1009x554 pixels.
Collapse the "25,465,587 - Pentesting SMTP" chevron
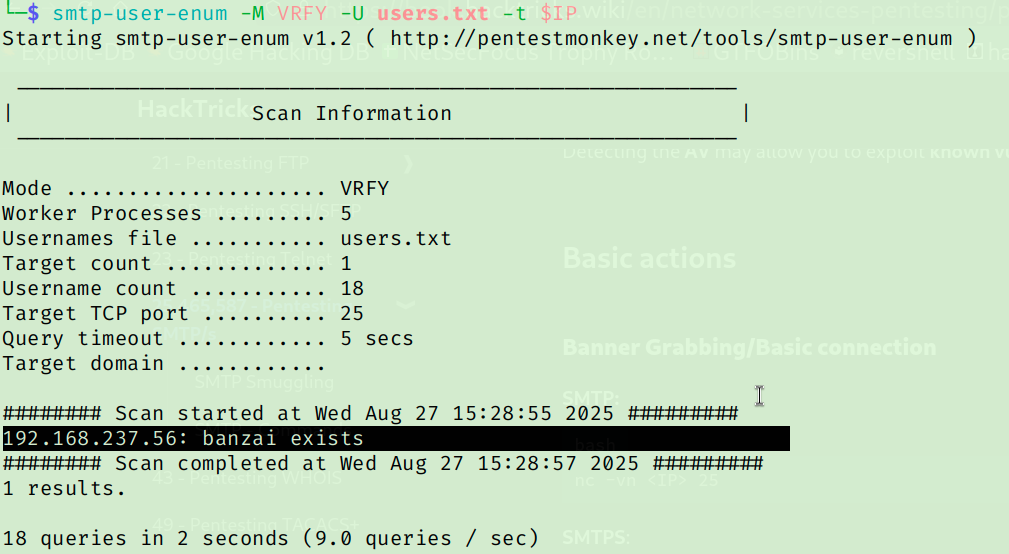tap(405, 305)
